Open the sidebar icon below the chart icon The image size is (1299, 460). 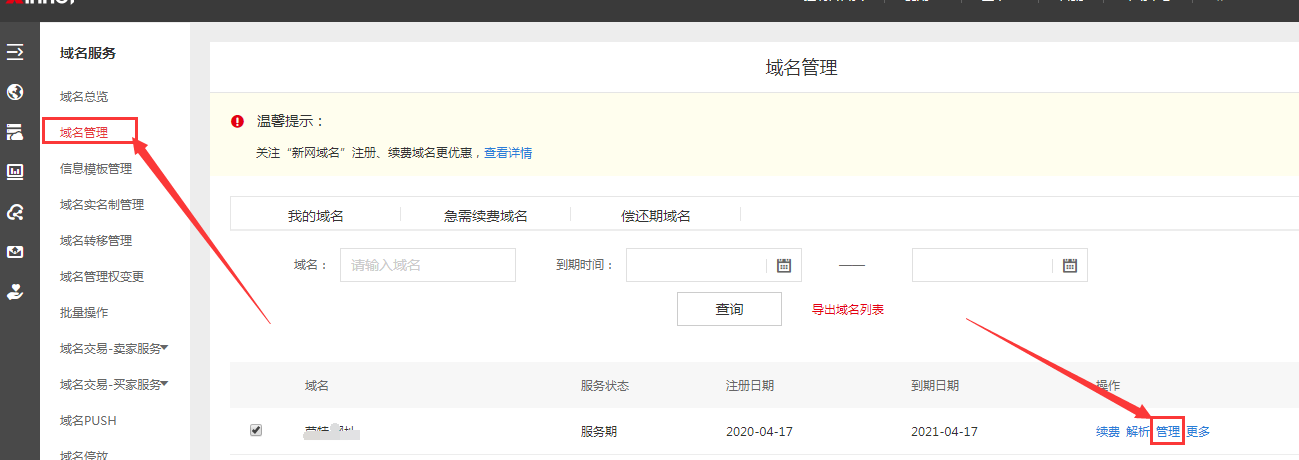(15, 212)
